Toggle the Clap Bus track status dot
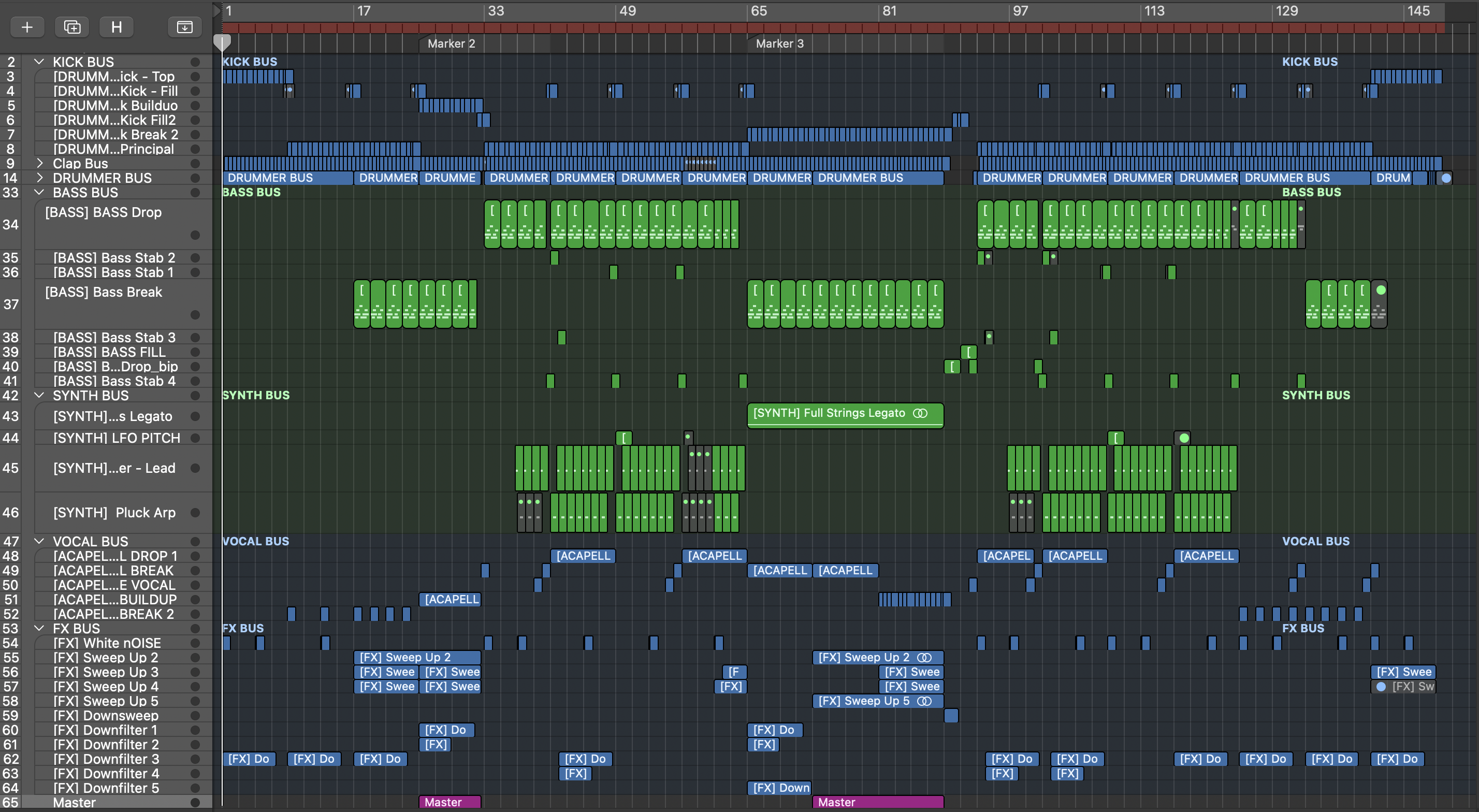 pyautogui.click(x=195, y=164)
